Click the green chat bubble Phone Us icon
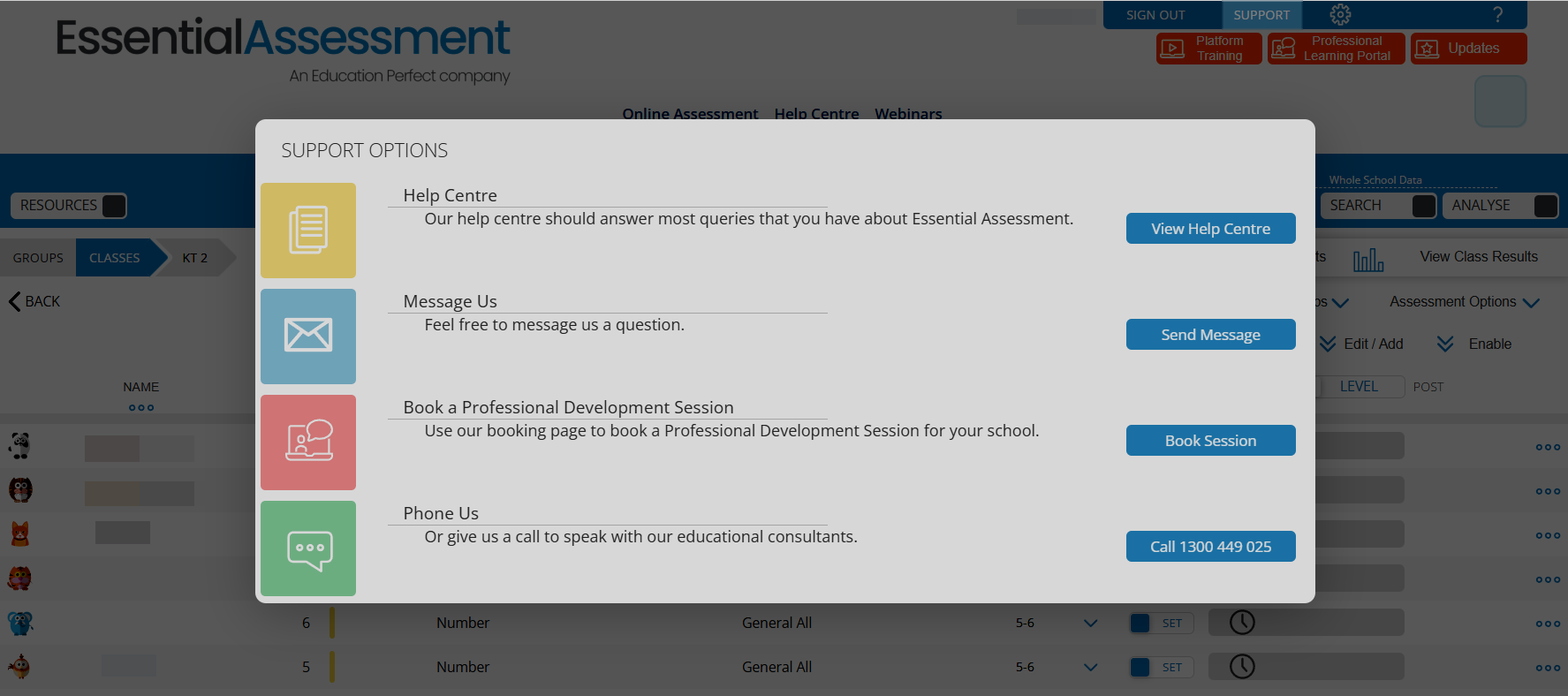The height and width of the screenshot is (696, 1568). pos(308,548)
